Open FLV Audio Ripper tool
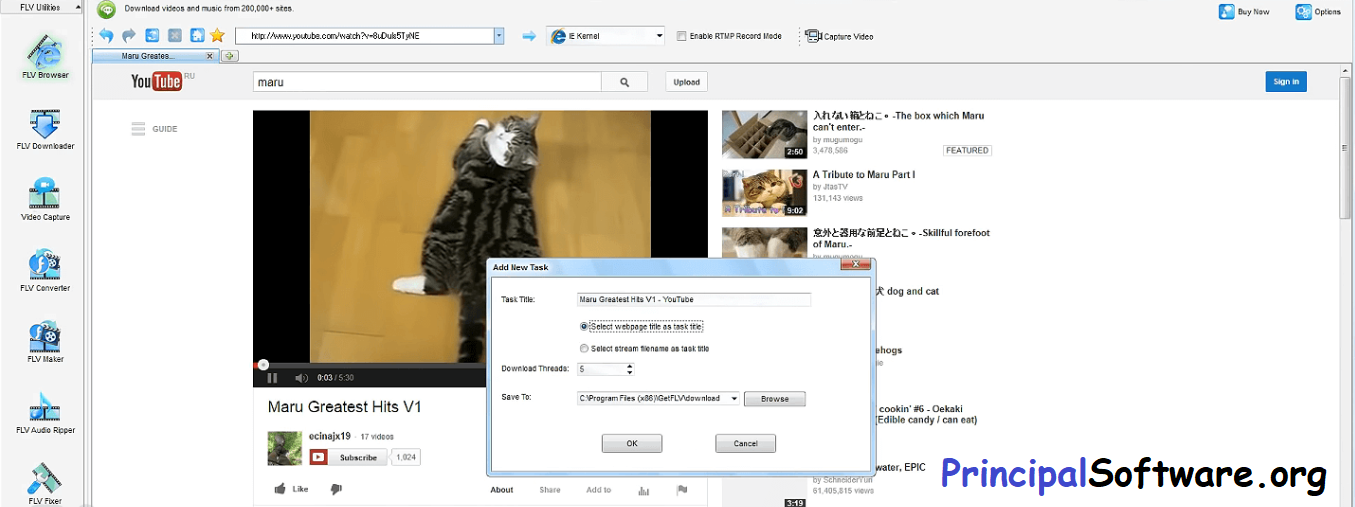This screenshot has width=1355, height=507. [45, 413]
